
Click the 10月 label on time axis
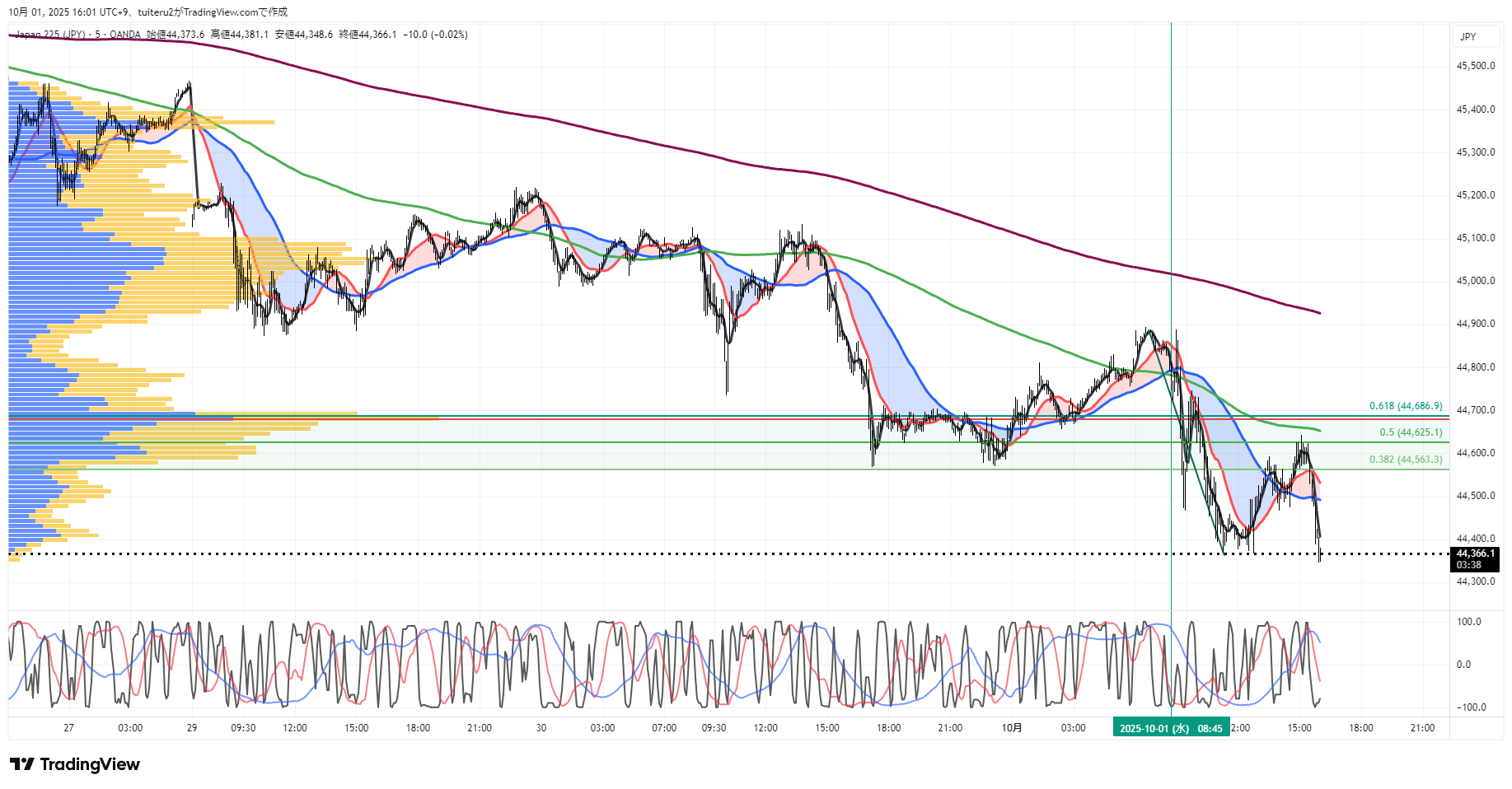pyautogui.click(x=1012, y=728)
